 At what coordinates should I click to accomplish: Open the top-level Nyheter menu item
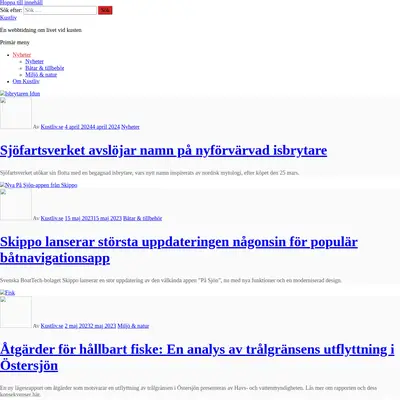point(22,55)
